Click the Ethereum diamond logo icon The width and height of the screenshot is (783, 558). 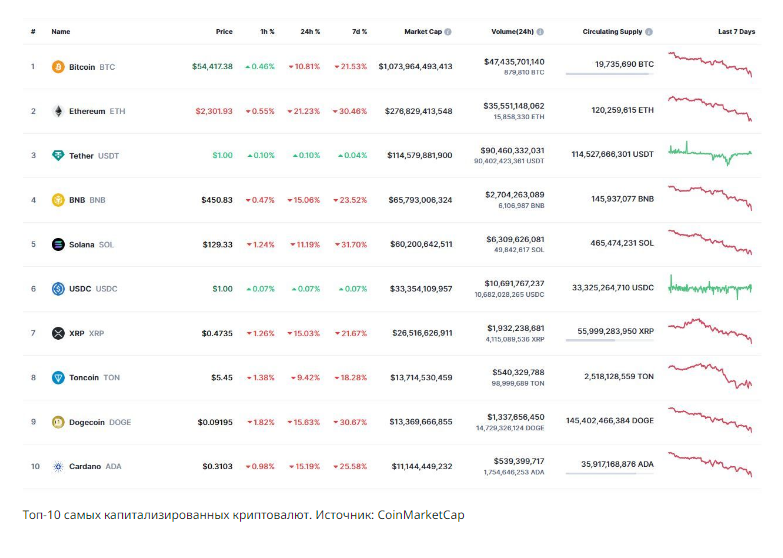click(58, 111)
